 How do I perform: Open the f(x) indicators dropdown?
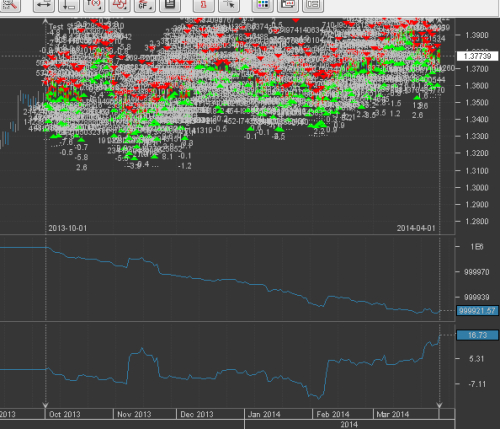[94, 5]
